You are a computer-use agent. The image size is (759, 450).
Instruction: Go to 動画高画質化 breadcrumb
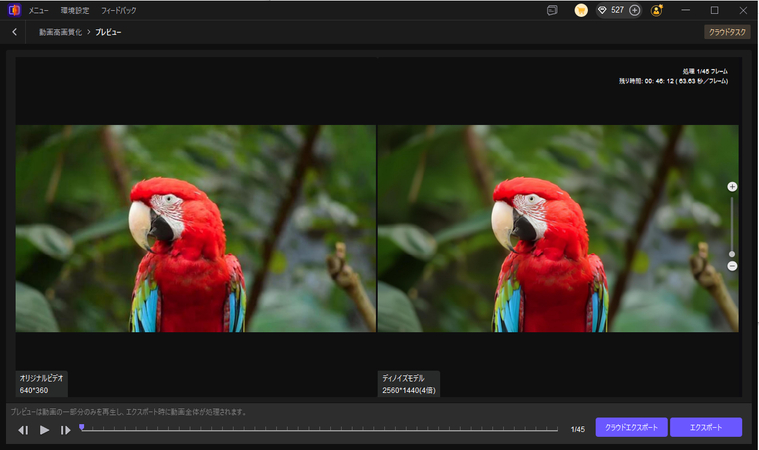[59, 32]
